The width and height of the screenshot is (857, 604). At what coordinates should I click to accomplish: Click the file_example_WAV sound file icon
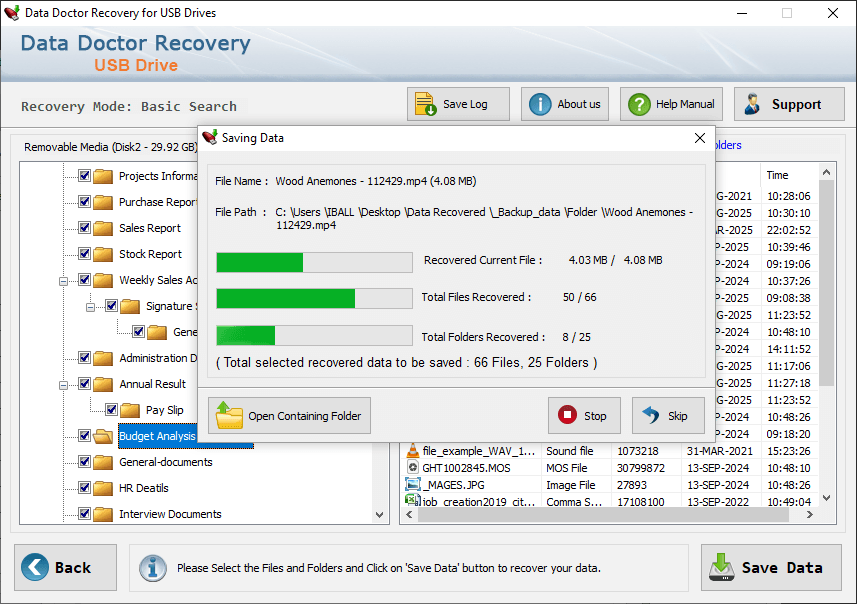tap(413, 450)
